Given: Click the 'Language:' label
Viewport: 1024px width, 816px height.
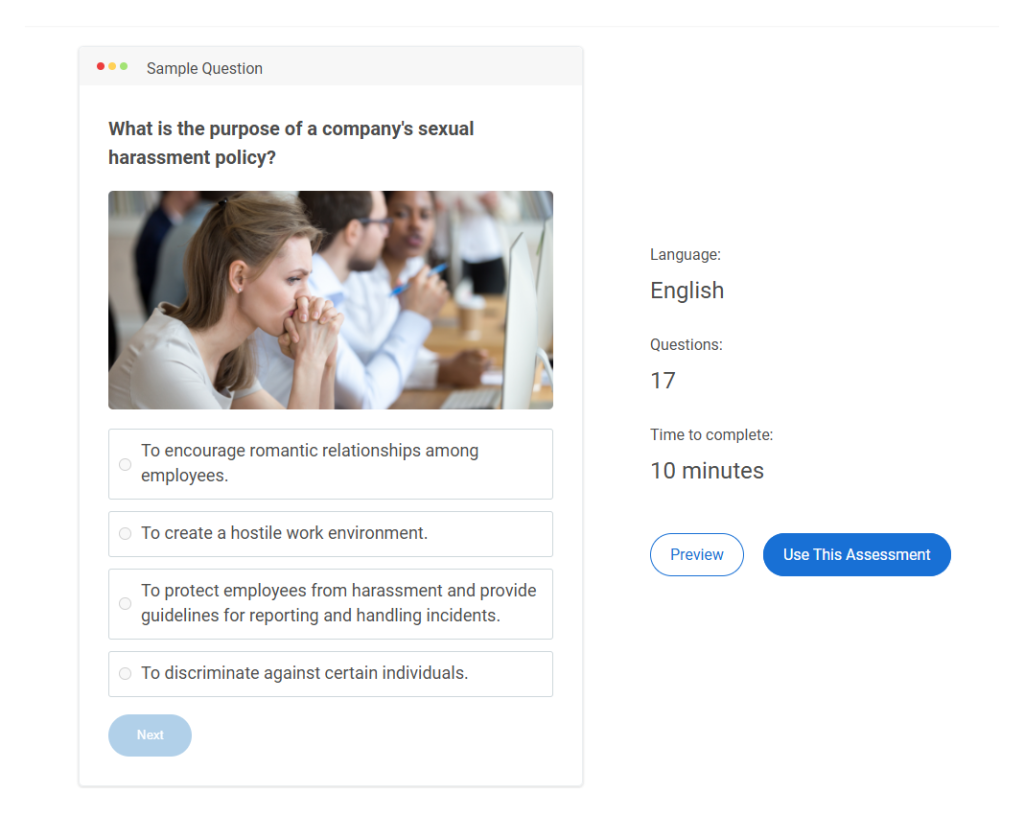Looking at the screenshot, I should point(685,255).
